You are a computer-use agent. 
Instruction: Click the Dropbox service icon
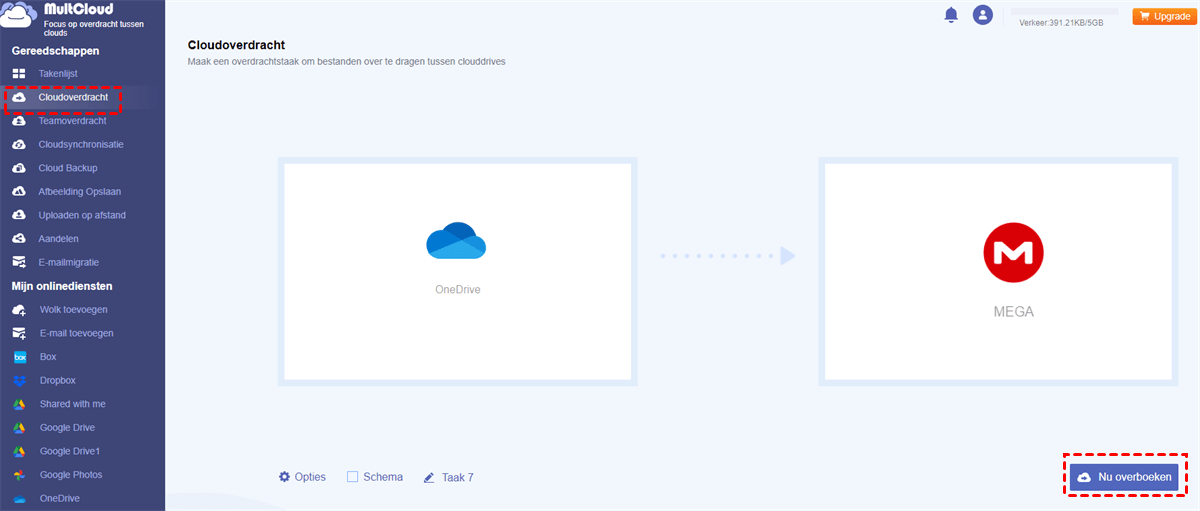pos(19,381)
